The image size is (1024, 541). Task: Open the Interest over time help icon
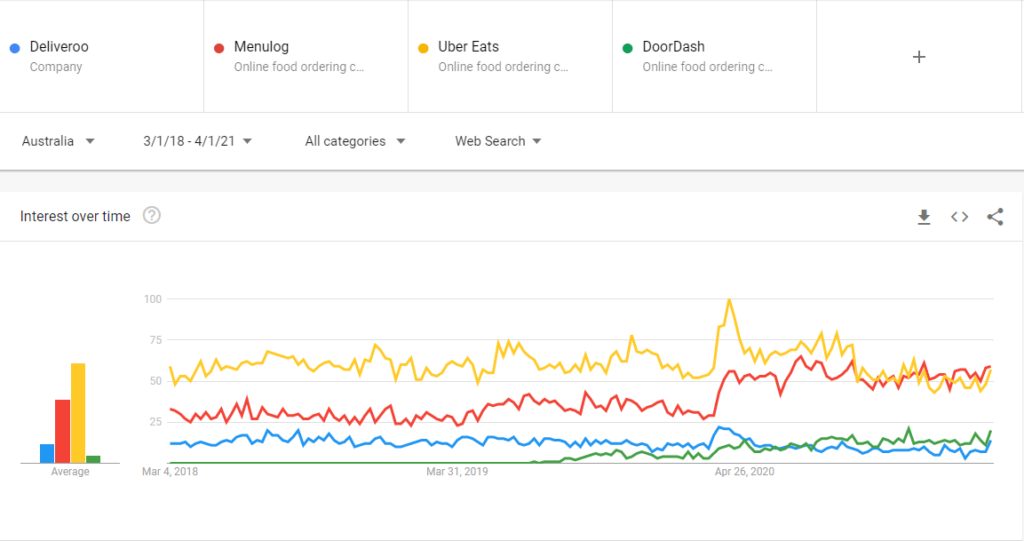(x=152, y=216)
